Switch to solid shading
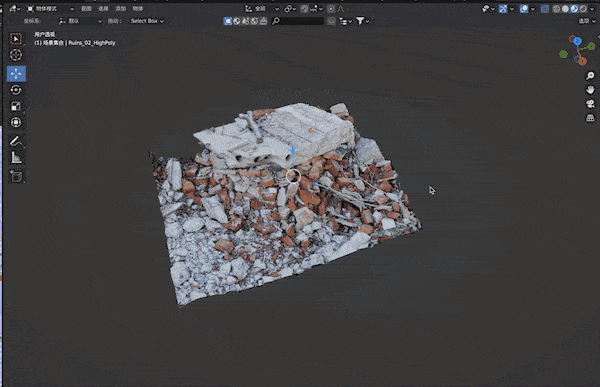 [566, 8]
